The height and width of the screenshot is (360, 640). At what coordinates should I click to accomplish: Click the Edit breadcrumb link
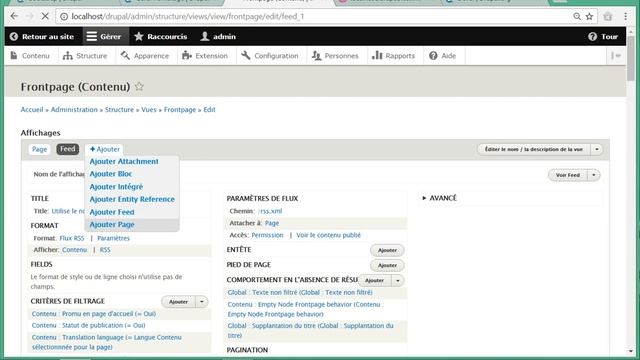209,110
